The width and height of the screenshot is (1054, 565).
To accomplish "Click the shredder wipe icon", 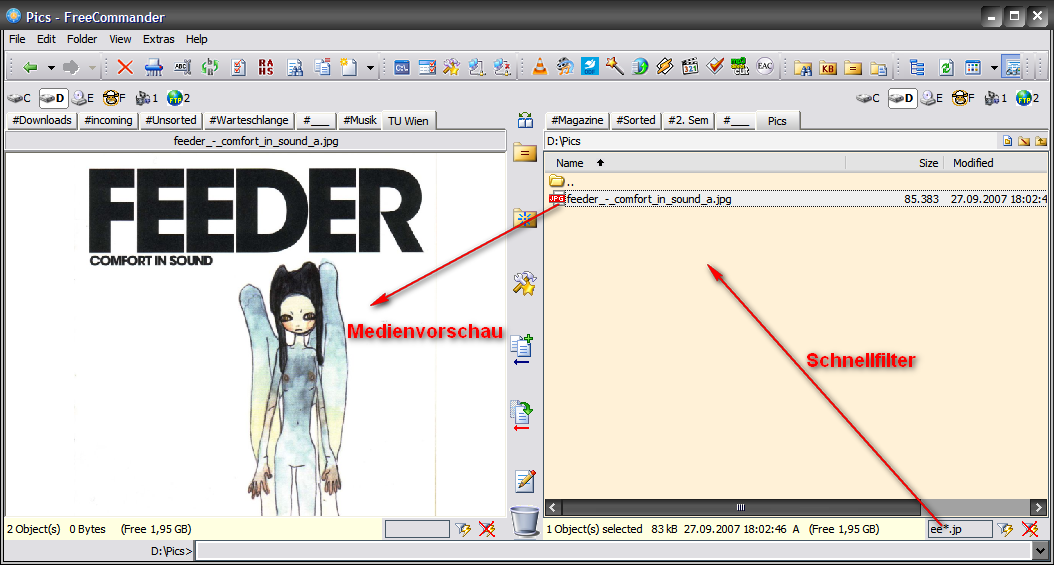I will 154,67.
